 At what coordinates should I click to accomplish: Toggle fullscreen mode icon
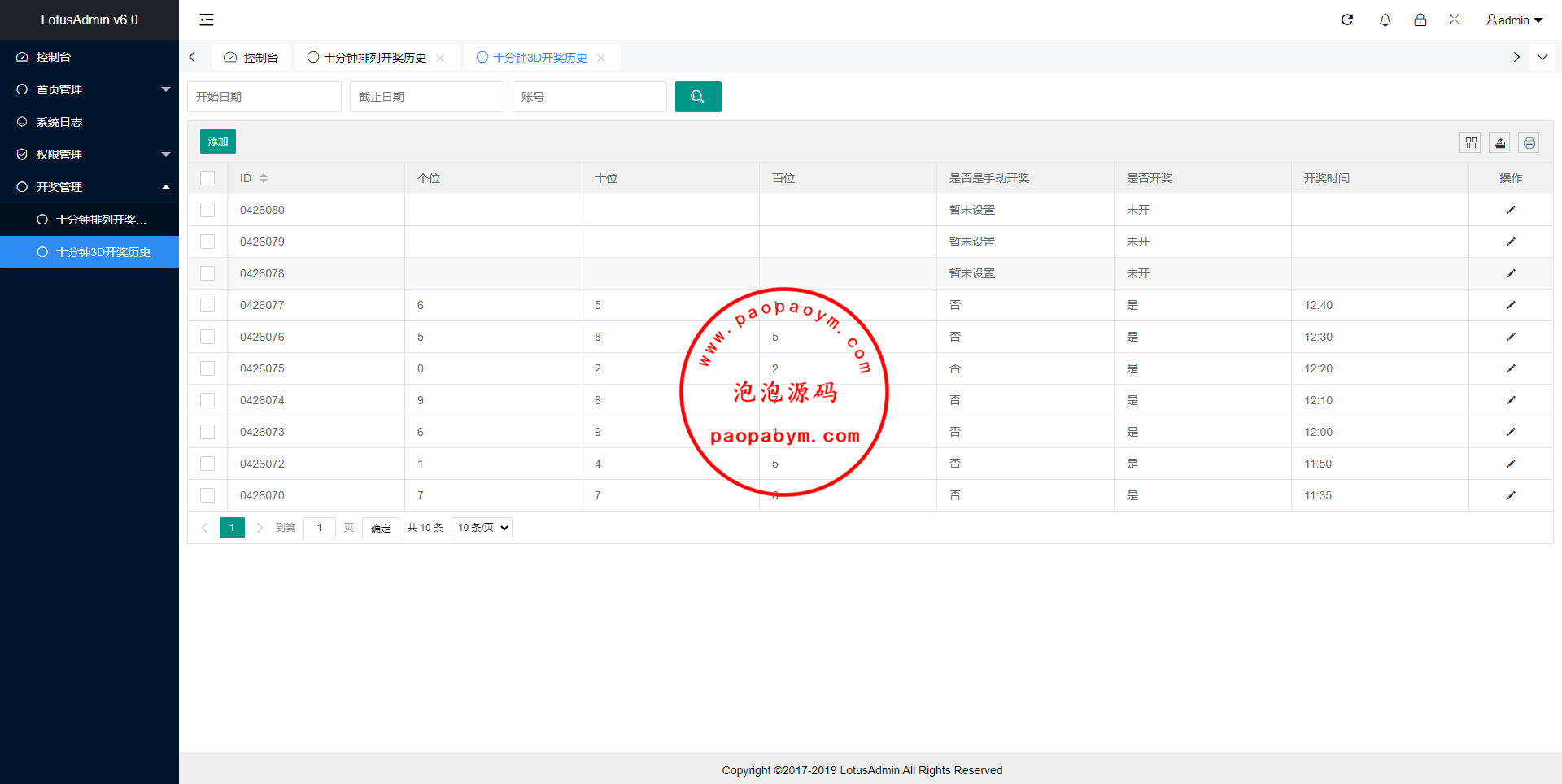(1455, 20)
